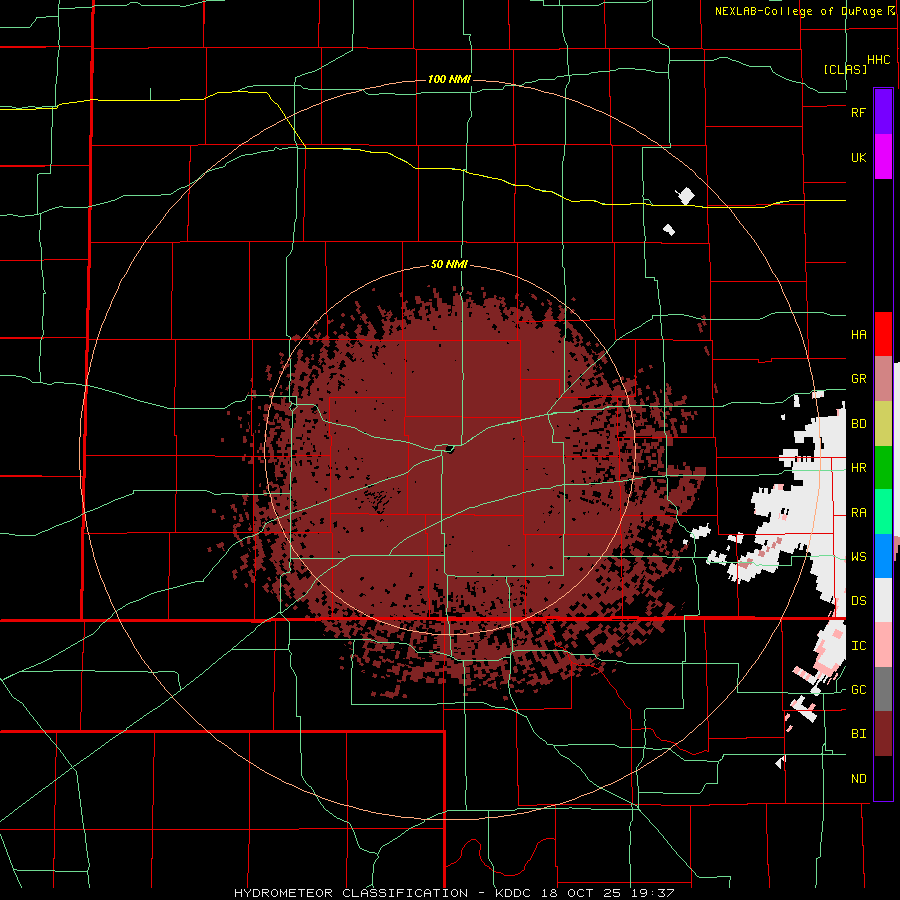Select the white DS legend color swatch
This screenshot has width=900, height=900.
point(883,600)
